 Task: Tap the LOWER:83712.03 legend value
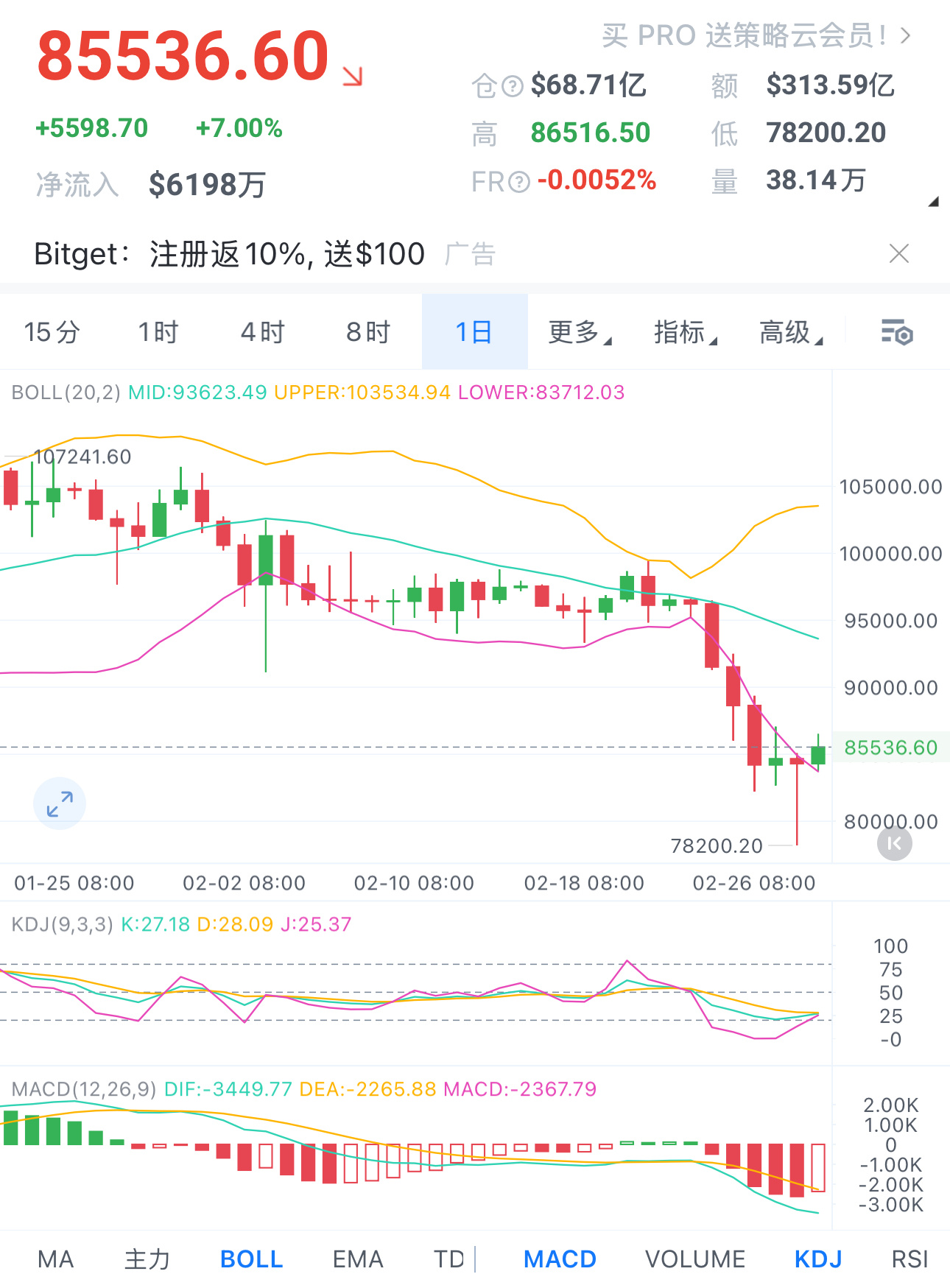(541, 393)
